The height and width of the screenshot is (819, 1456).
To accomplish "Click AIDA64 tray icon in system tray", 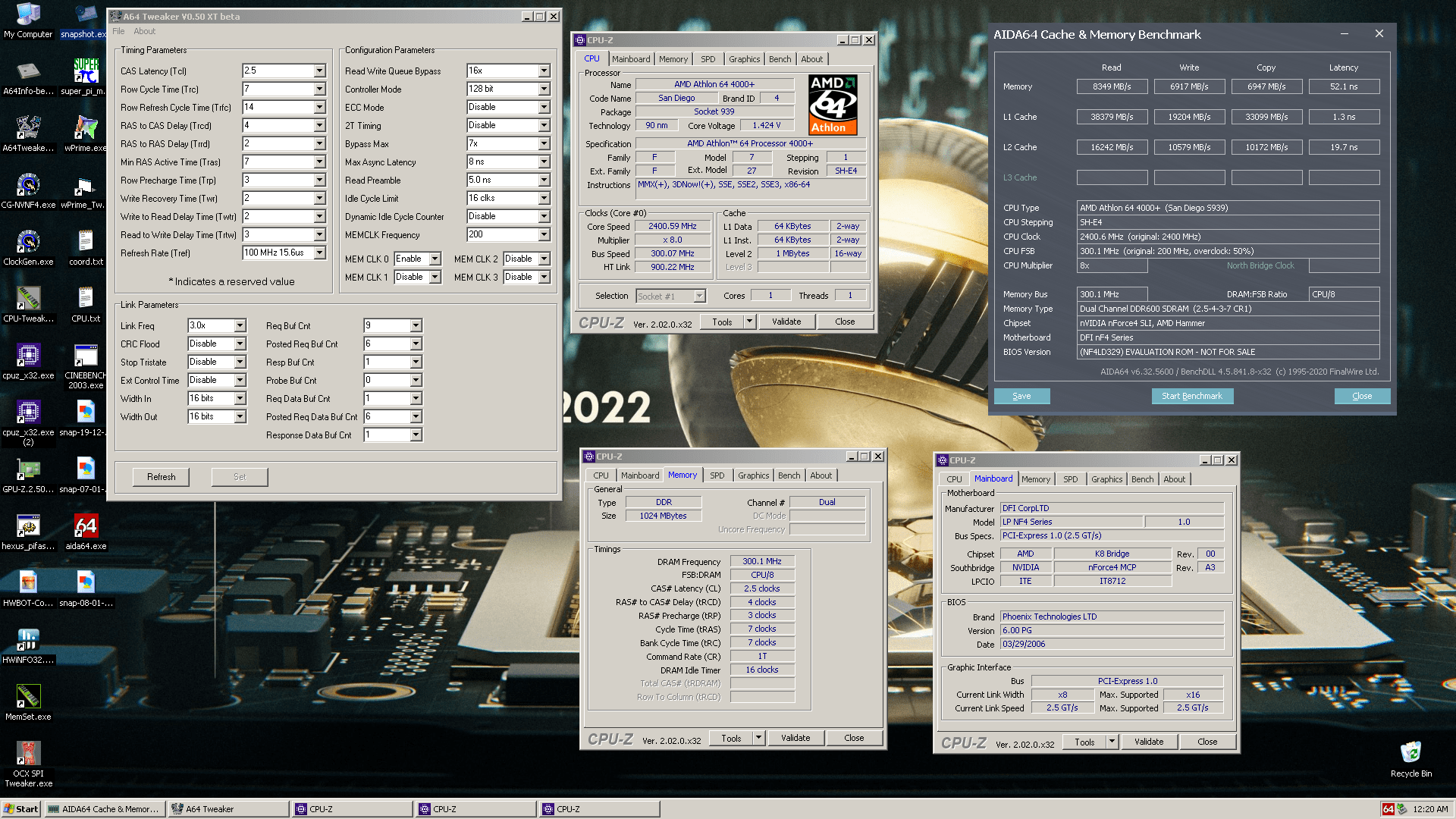I will (1388, 809).
